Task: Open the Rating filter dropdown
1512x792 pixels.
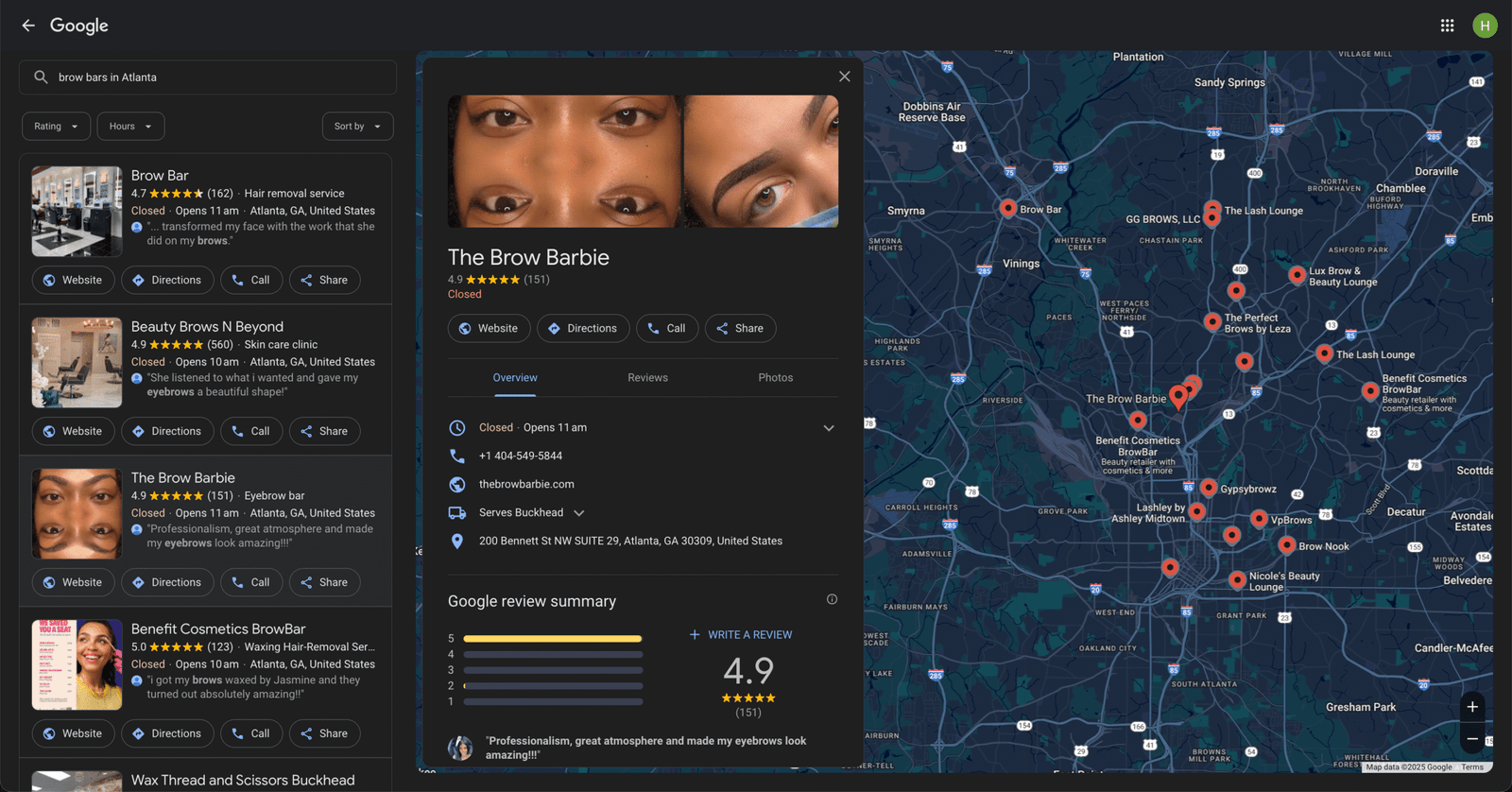Action: point(57,127)
